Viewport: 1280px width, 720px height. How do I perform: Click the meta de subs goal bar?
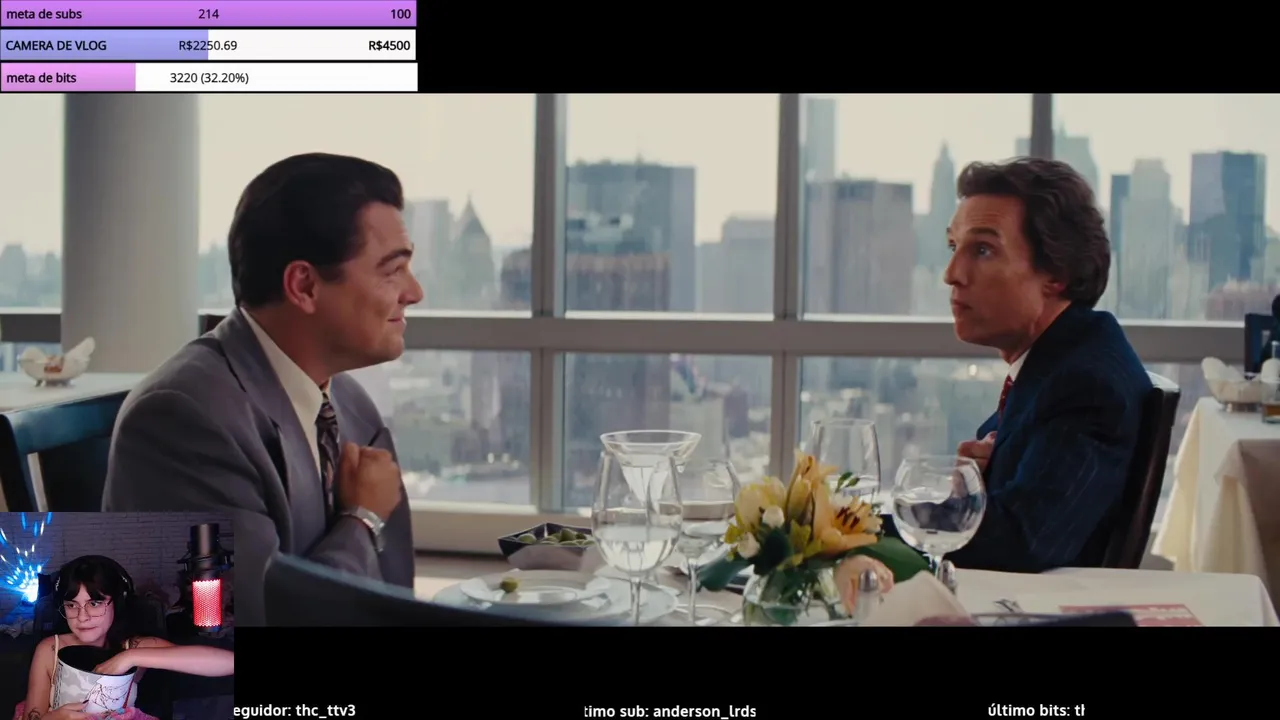point(208,14)
